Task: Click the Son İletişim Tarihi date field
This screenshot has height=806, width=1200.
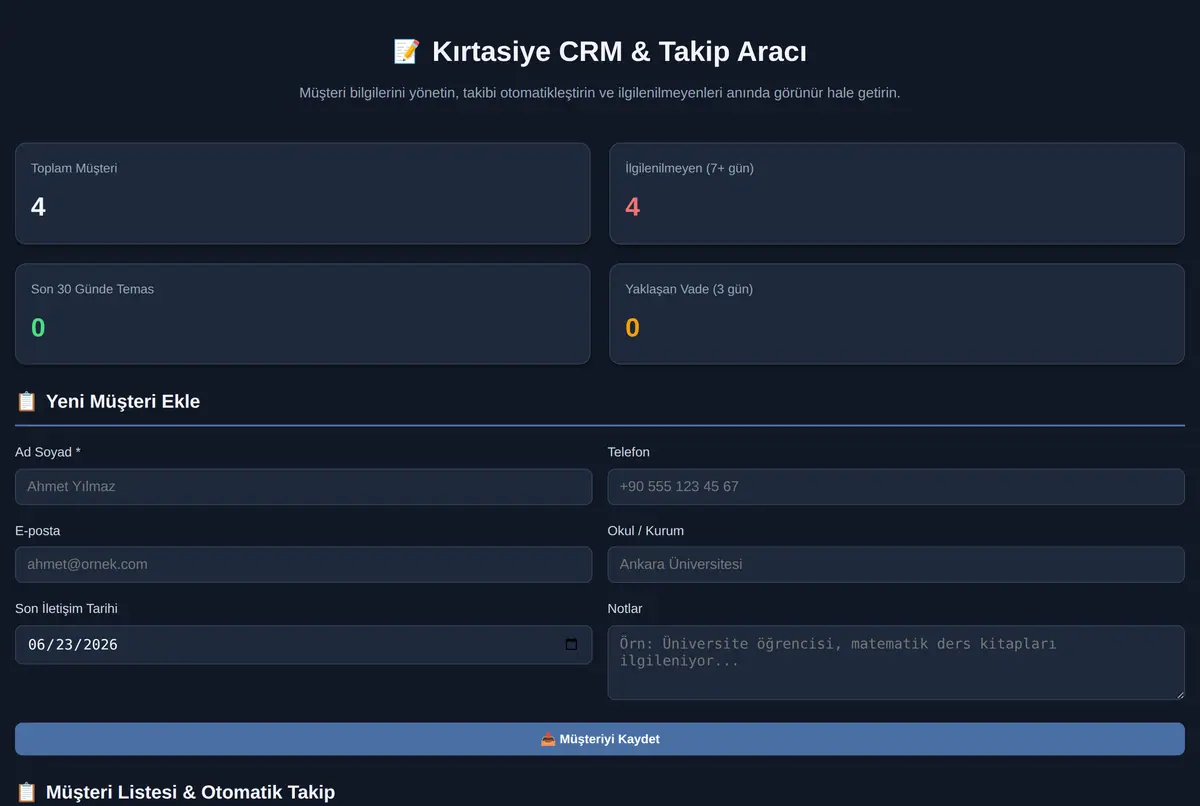Action: tap(303, 645)
